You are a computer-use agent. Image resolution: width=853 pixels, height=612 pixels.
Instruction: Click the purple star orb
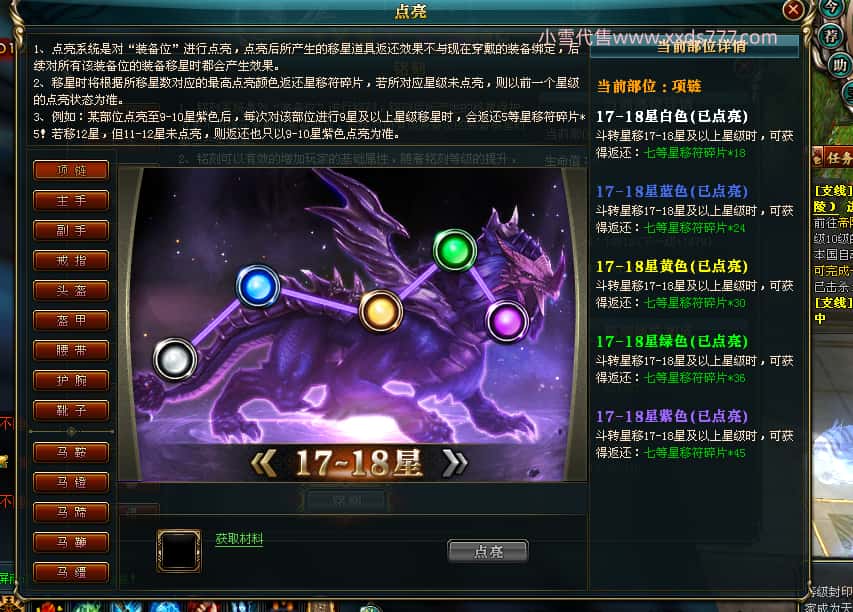click(507, 322)
